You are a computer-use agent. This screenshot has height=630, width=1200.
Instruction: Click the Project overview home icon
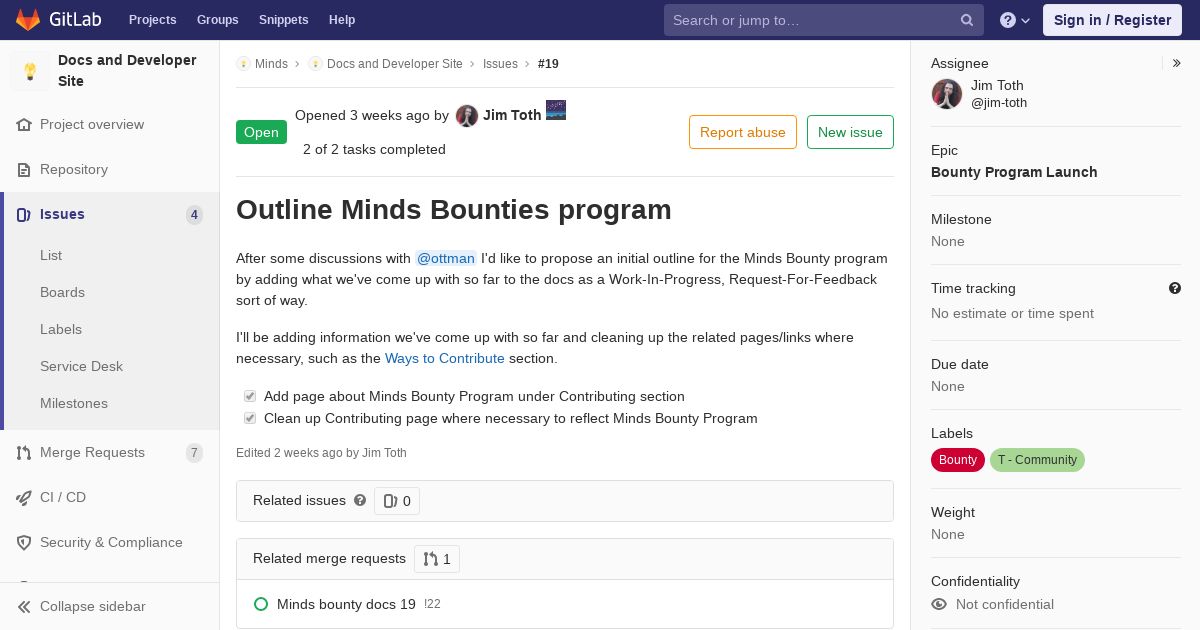[x=24, y=125]
